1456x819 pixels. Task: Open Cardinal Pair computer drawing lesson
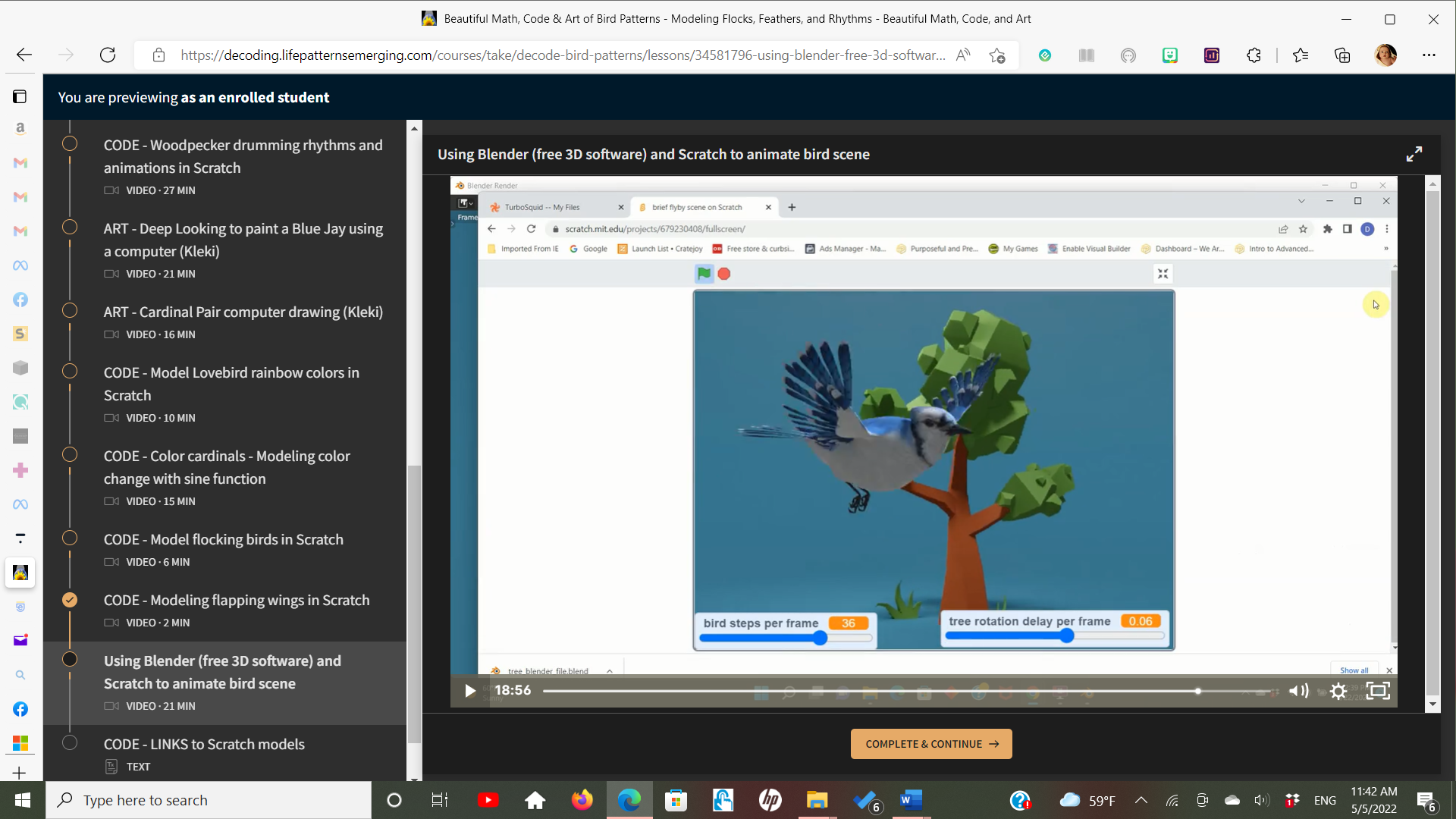243,312
